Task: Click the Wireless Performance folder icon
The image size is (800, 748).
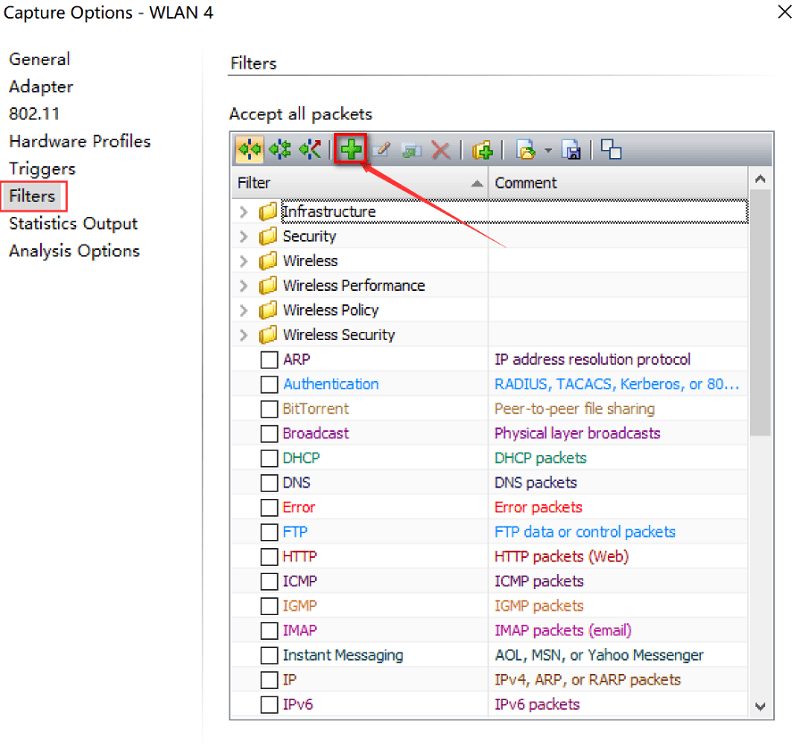Action: [268, 285]
